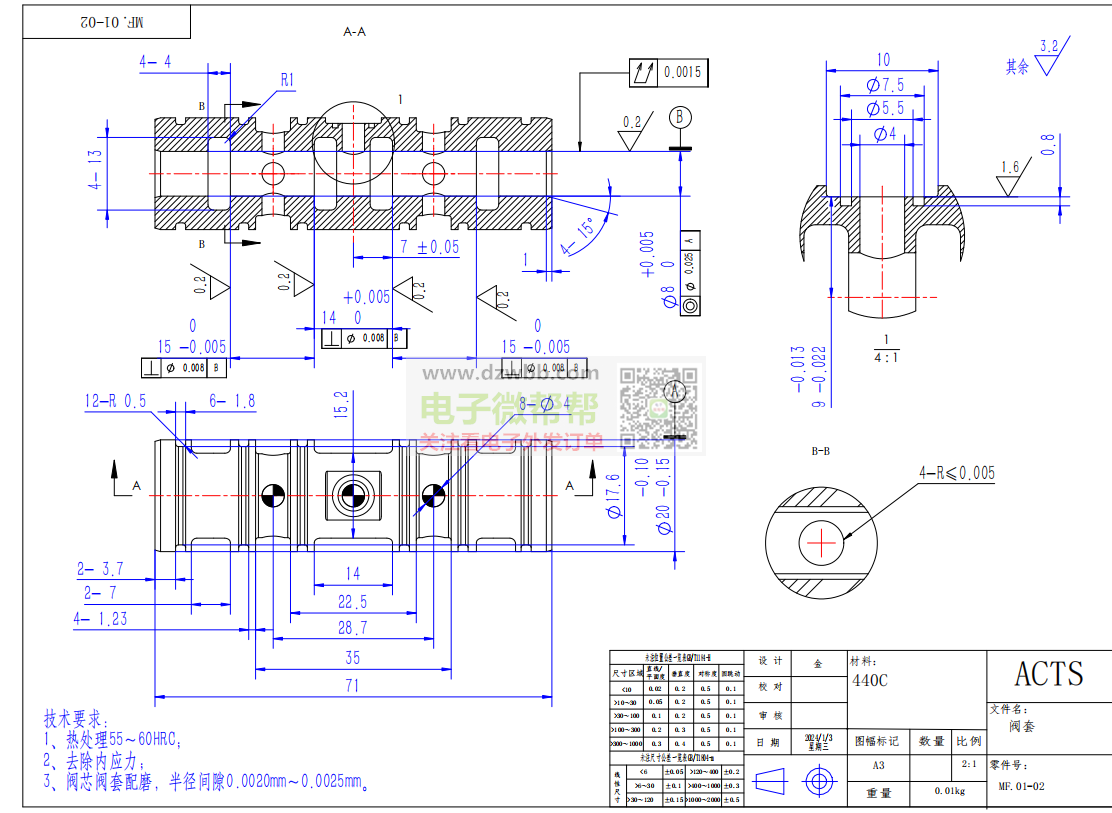Select the B-B section red crosshair
Image resolution: width=1112 pixels, height=813 pixels.
(821, 542)
